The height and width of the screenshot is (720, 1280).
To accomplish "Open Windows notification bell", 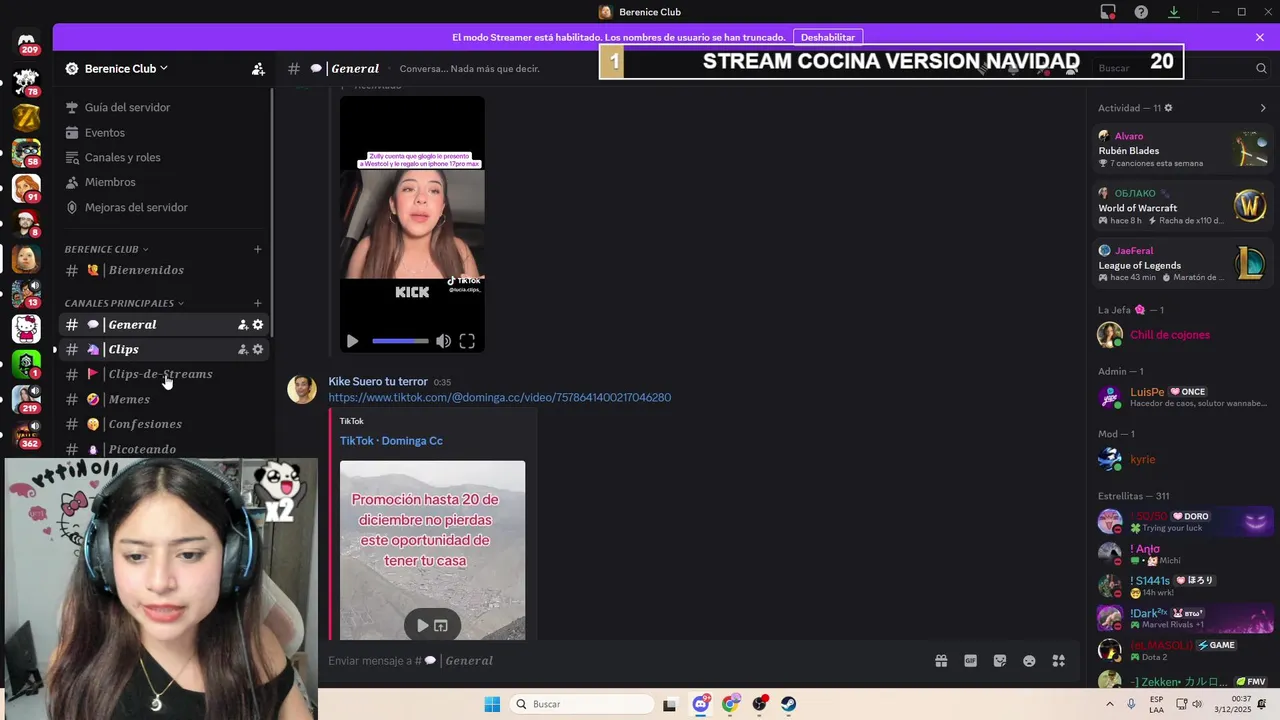I will coord(1263,704).
